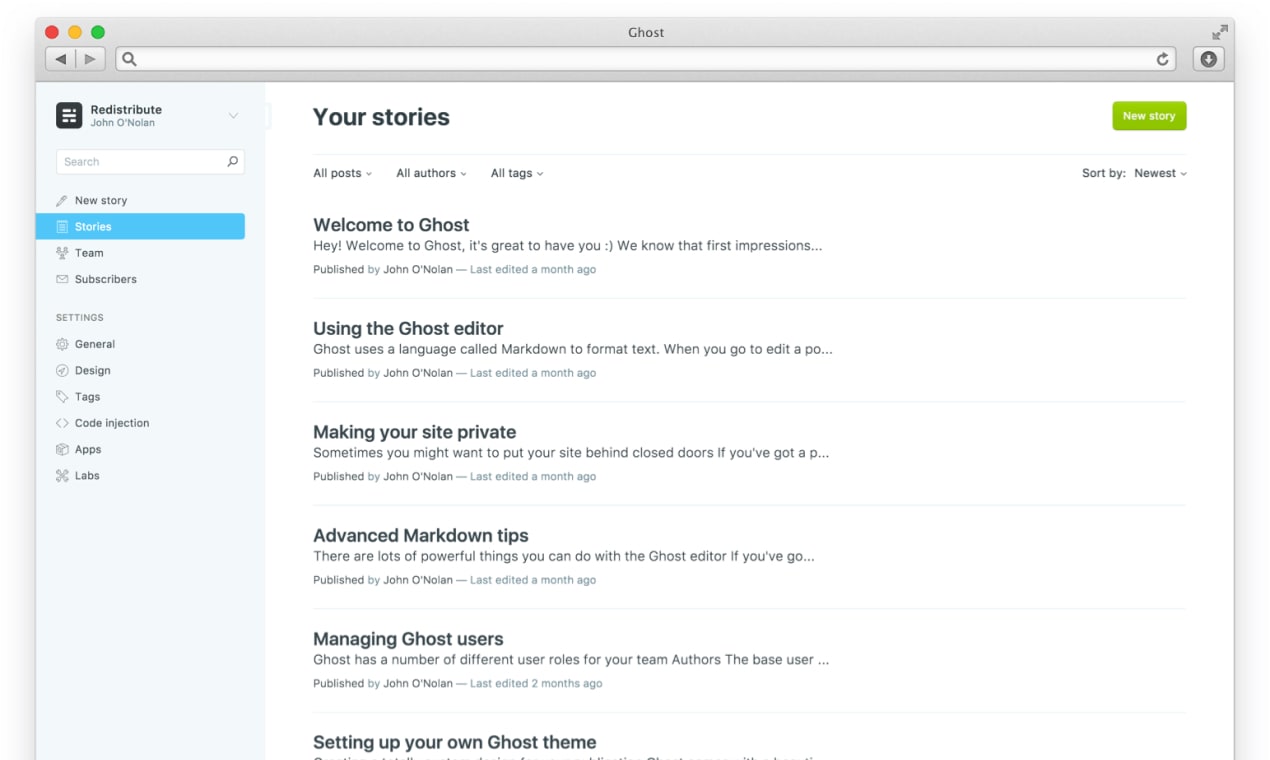This screenshot has height=760, width=1270.
Task: Click the Design compass icon
Action: (x=62, y=370)
